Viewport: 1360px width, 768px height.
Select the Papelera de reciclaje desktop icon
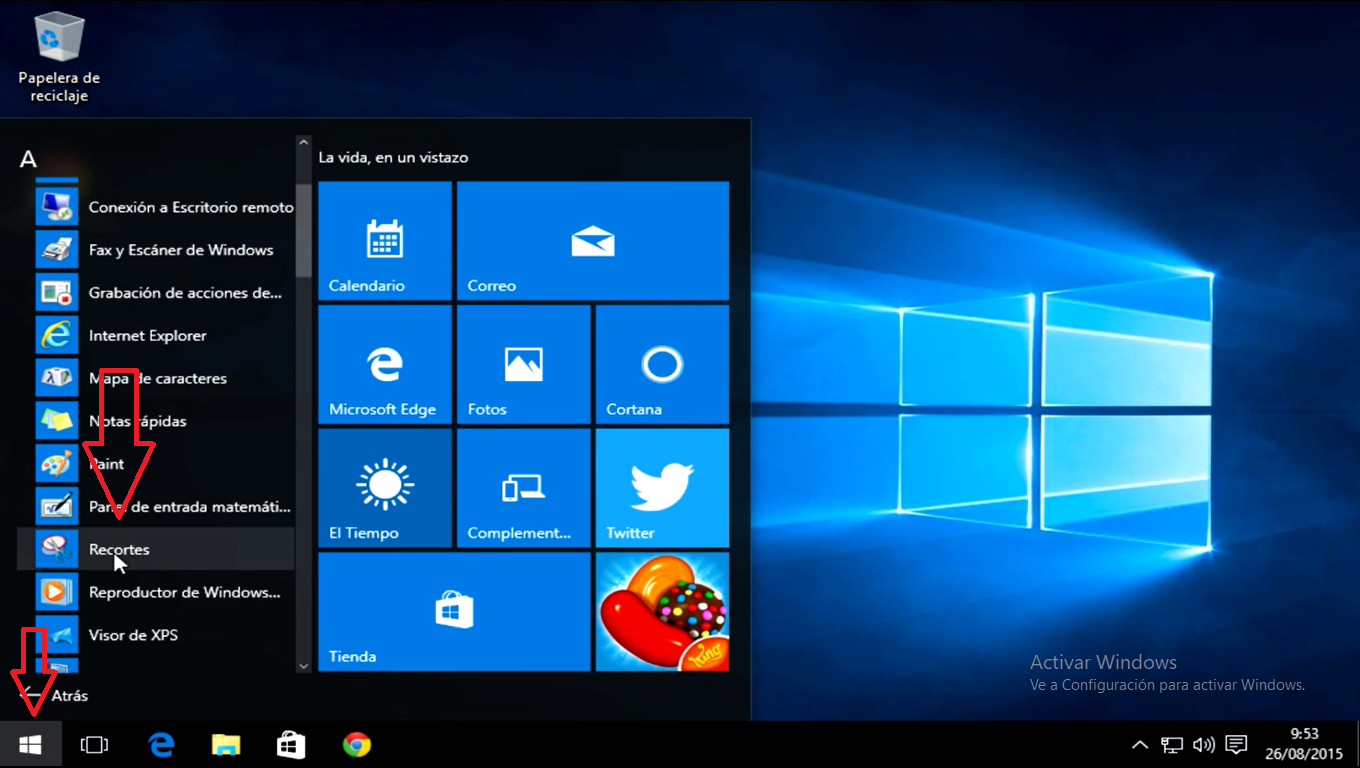click(x=59, y=56)
